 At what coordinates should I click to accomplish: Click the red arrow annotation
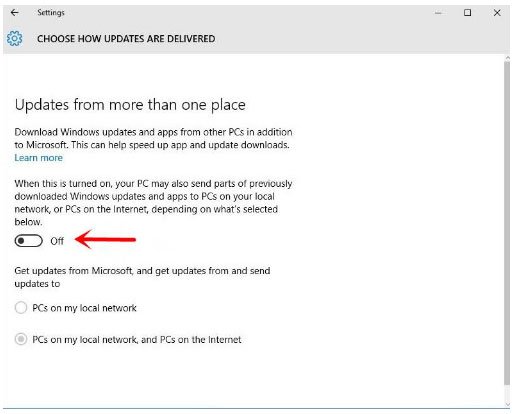click(105, 239)
